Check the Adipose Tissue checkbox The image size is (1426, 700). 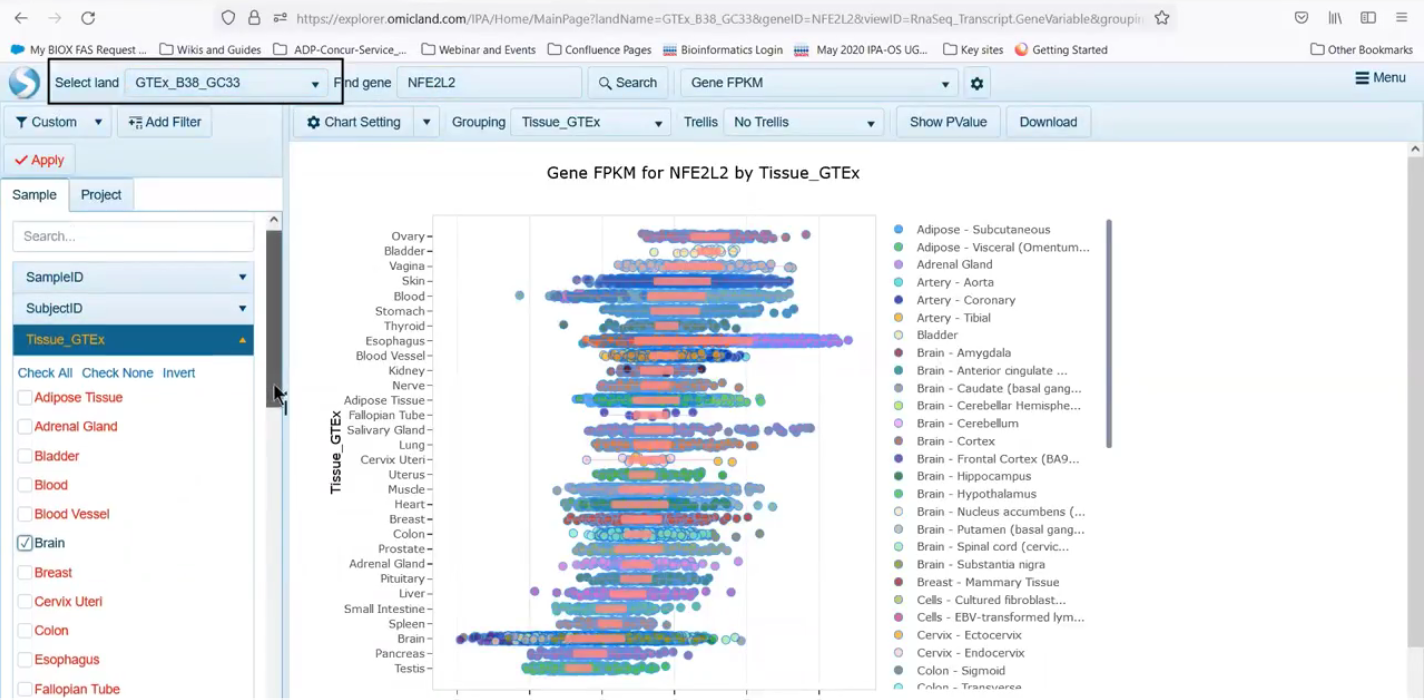click(25, 398)
